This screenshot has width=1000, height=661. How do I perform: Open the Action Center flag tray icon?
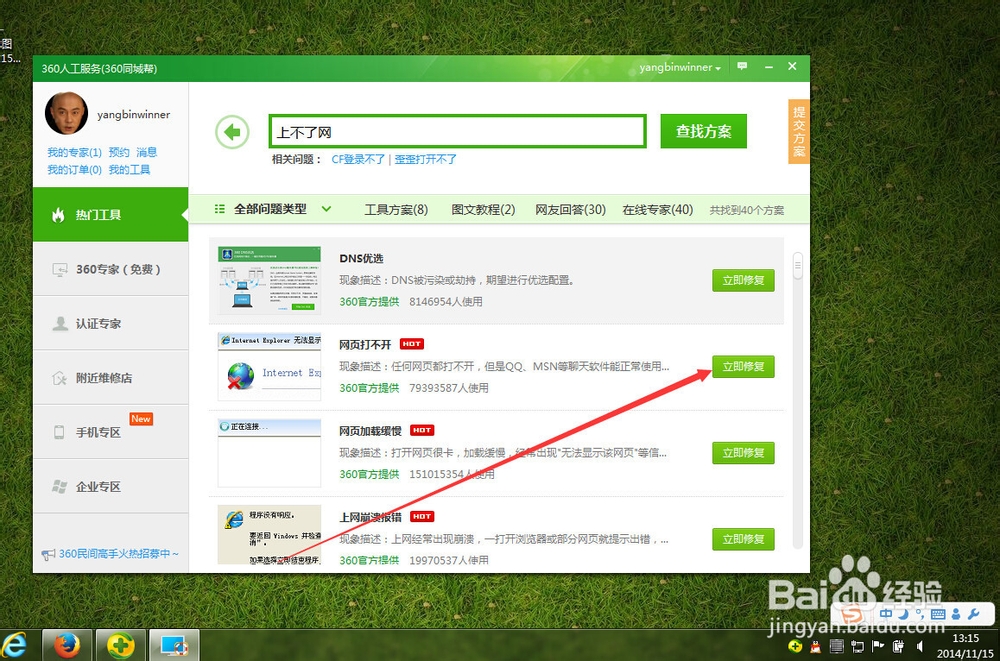[x=878, y=646]
